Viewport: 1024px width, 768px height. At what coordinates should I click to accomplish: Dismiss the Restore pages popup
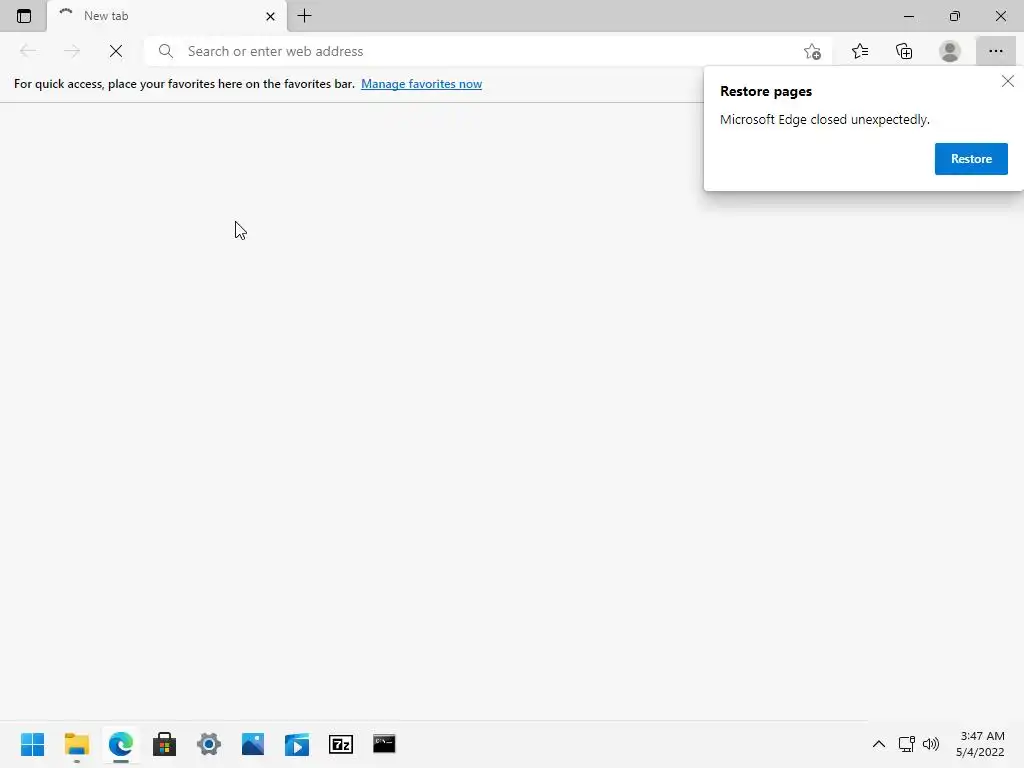click(x=1008, y=81)
